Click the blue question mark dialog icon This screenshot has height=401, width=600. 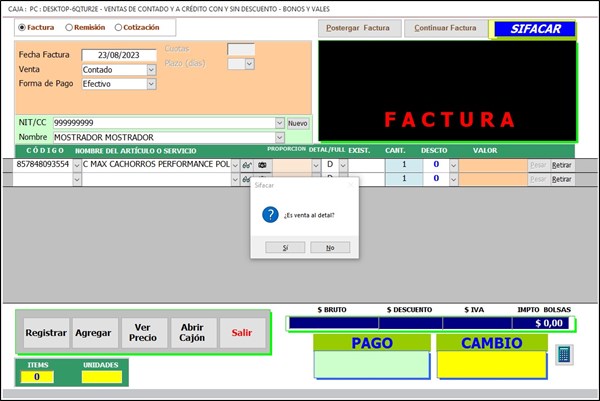[x=268, y=215]
